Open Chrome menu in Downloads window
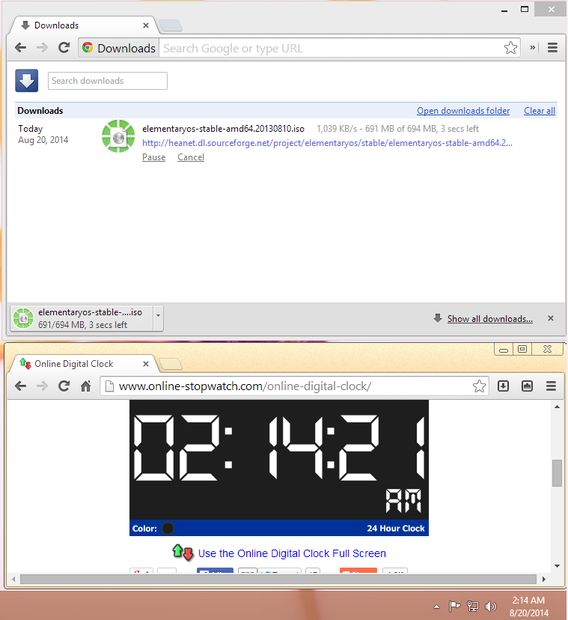Screen dimensions: 568x620 tap(553, 48)
